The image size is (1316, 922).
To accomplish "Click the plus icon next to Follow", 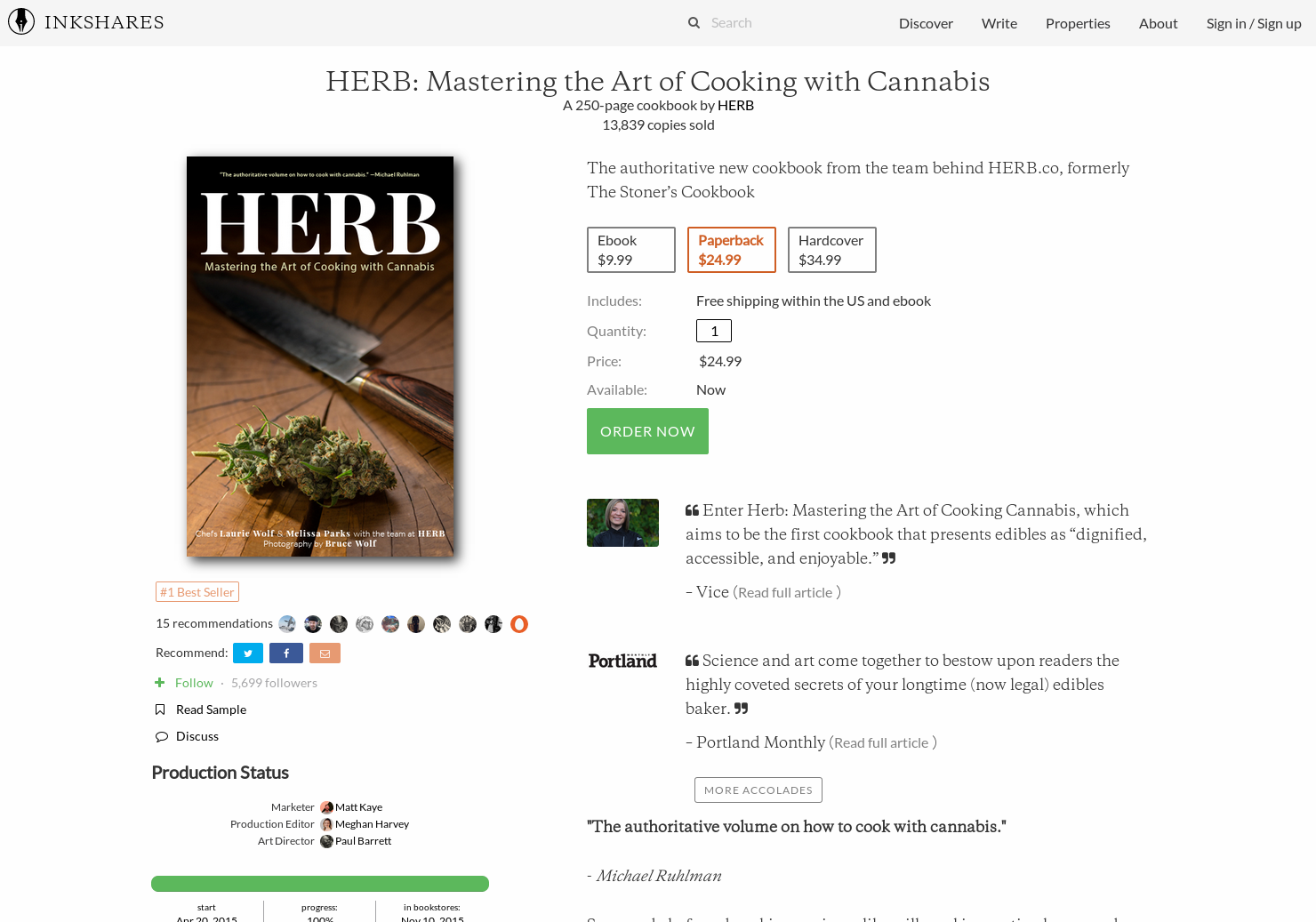I will click(x=159, y=682).
